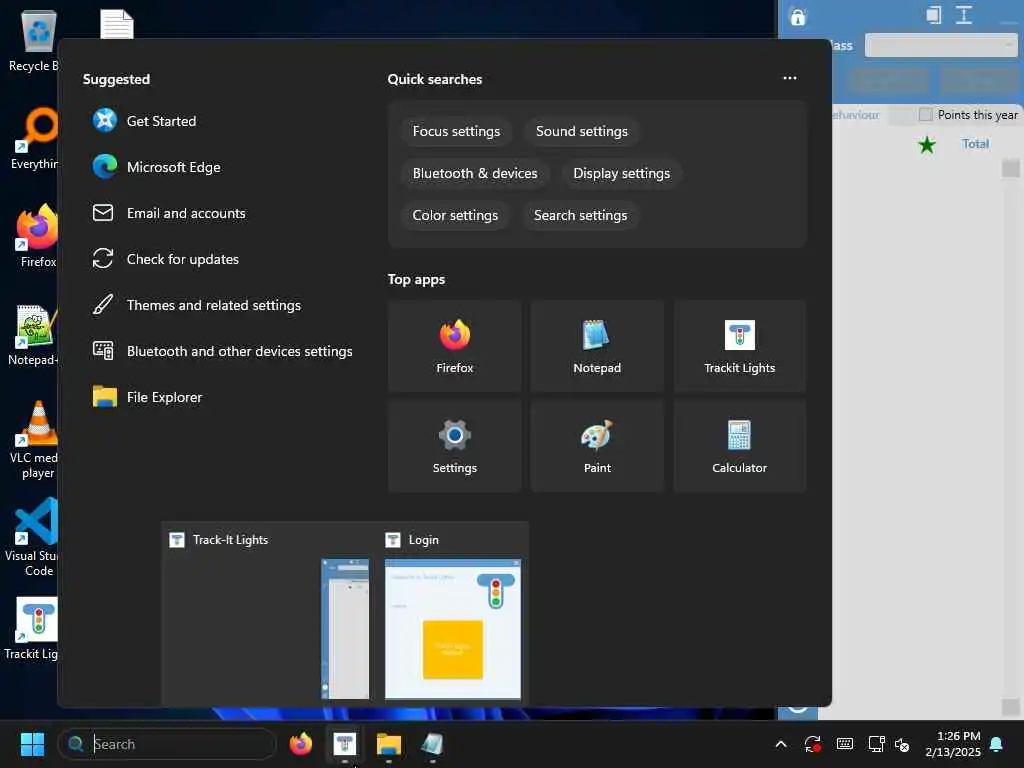Open the Class dropdown in Track-It Lights
This screenshot has height=768, width=1024.
click(x=941, y=45)
